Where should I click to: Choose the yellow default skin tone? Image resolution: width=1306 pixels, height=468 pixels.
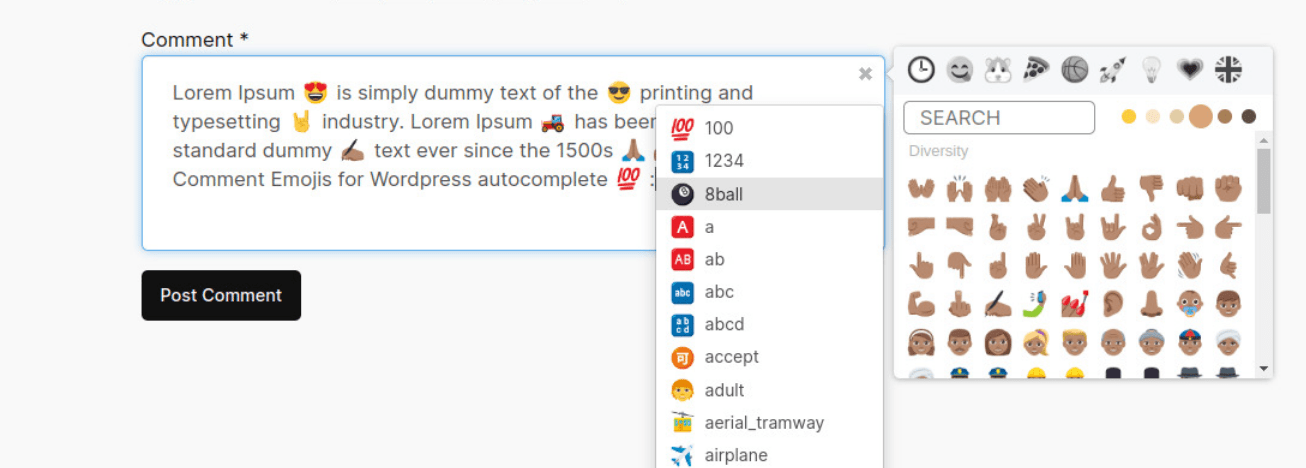pos(1129,117)
